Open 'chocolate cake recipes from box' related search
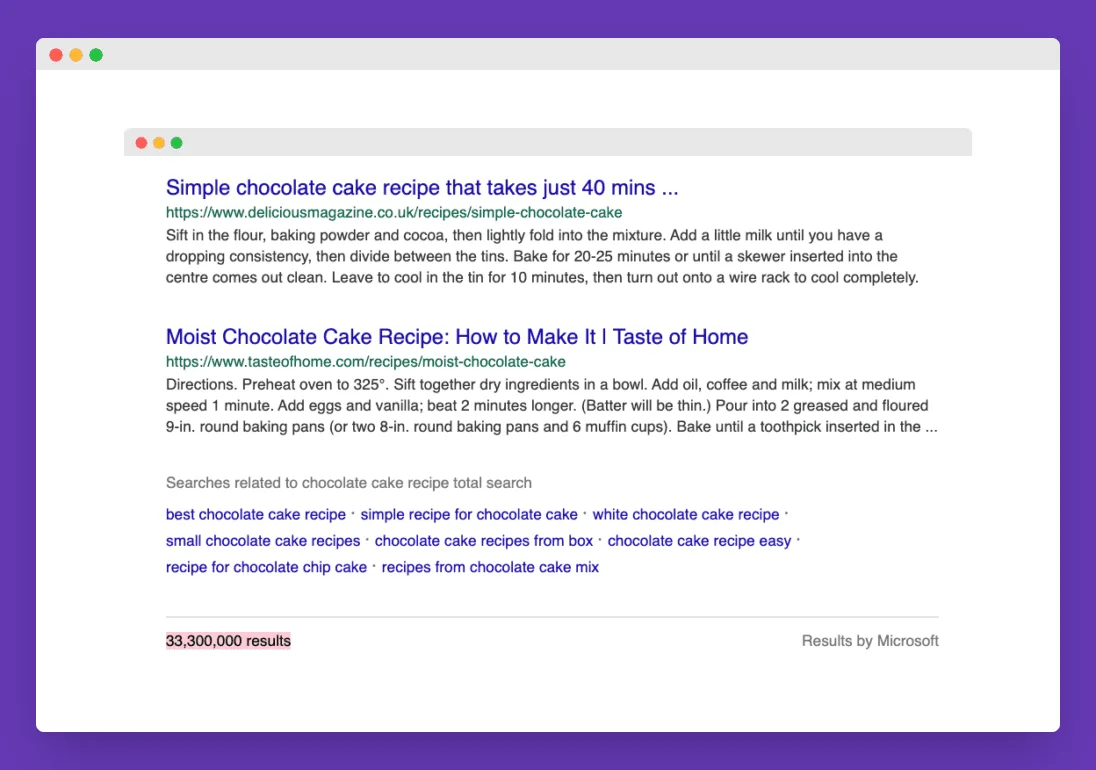The image size is (1096, 770). 484,541
